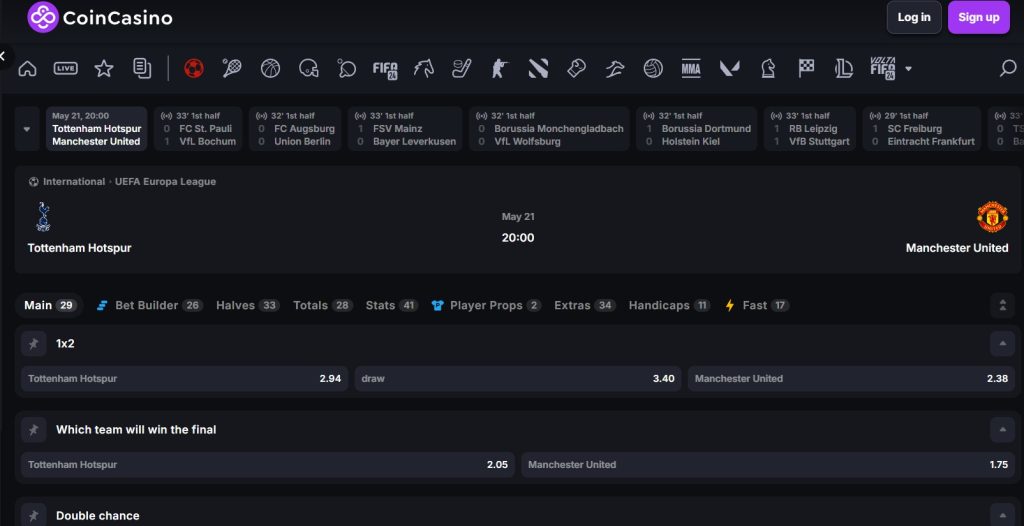Bet on draw at 3.40
The height and width of the screenshot is (526, 1024).
click(x=518, y=378)
